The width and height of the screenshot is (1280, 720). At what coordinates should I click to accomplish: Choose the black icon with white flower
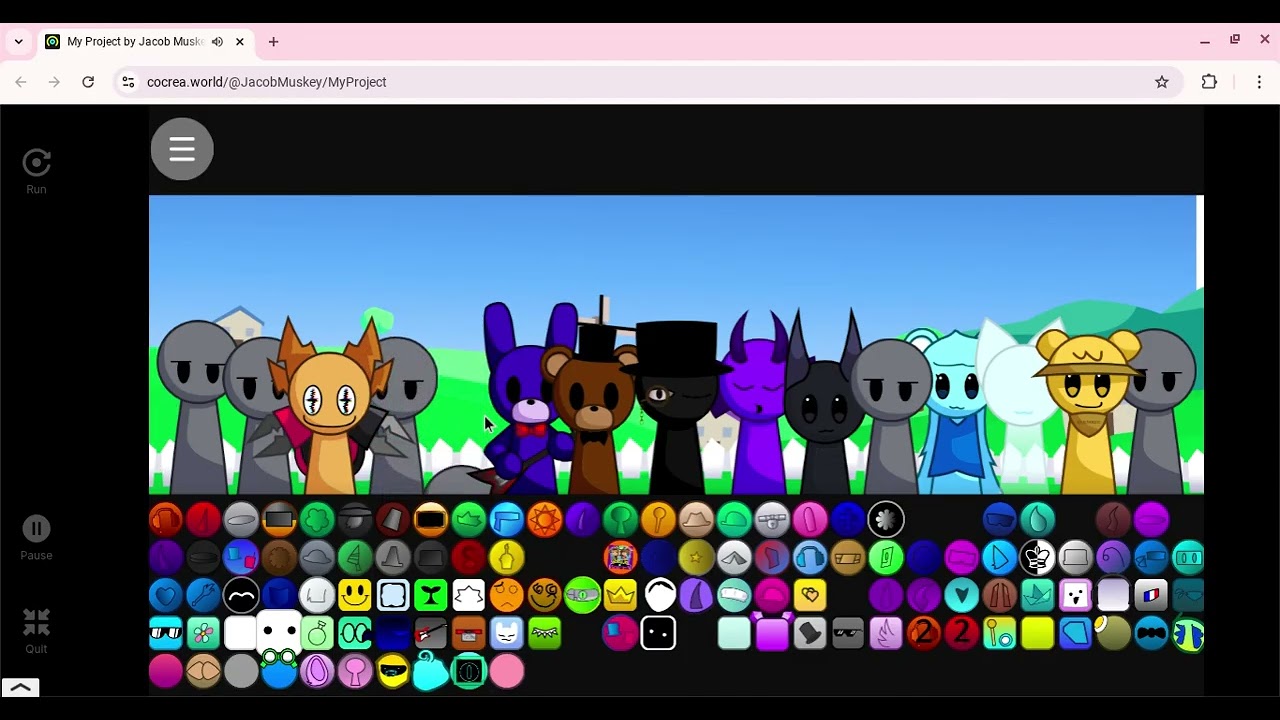(x=885, y=519)
